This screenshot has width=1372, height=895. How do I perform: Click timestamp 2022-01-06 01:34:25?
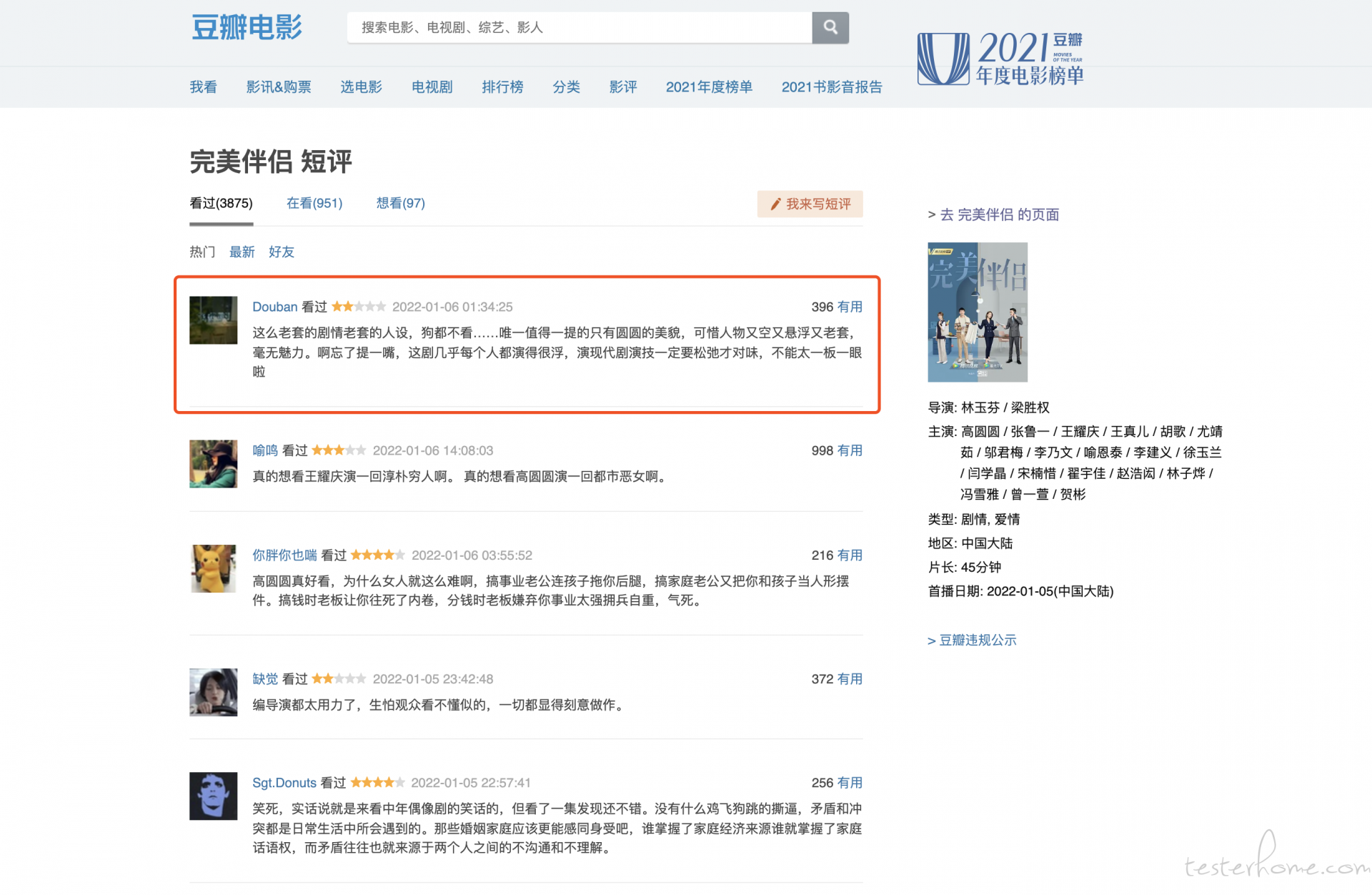coord(452,307)
